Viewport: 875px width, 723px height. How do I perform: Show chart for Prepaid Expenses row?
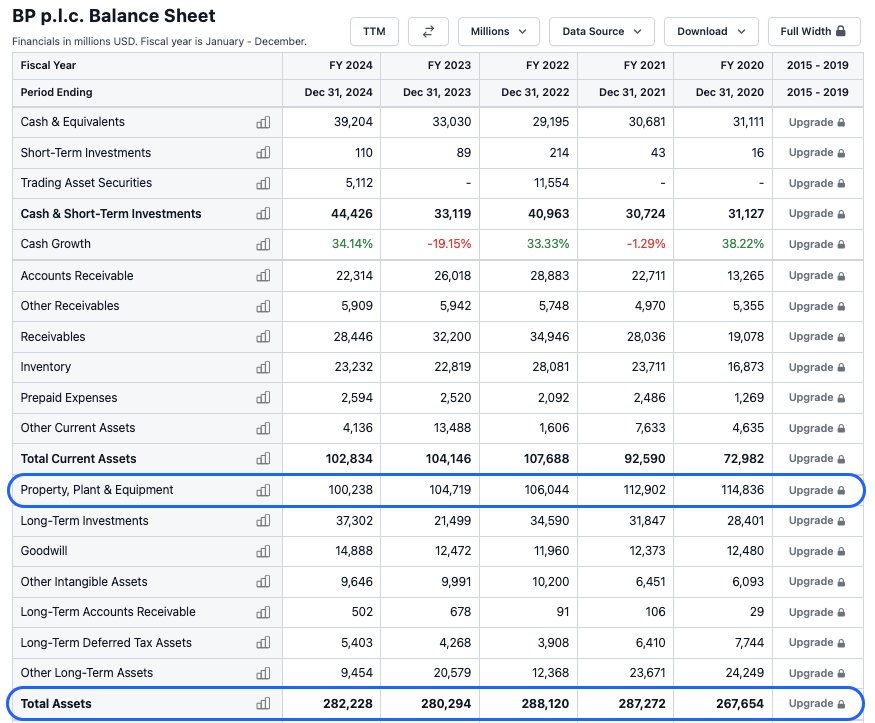click(x=263, y=398)
